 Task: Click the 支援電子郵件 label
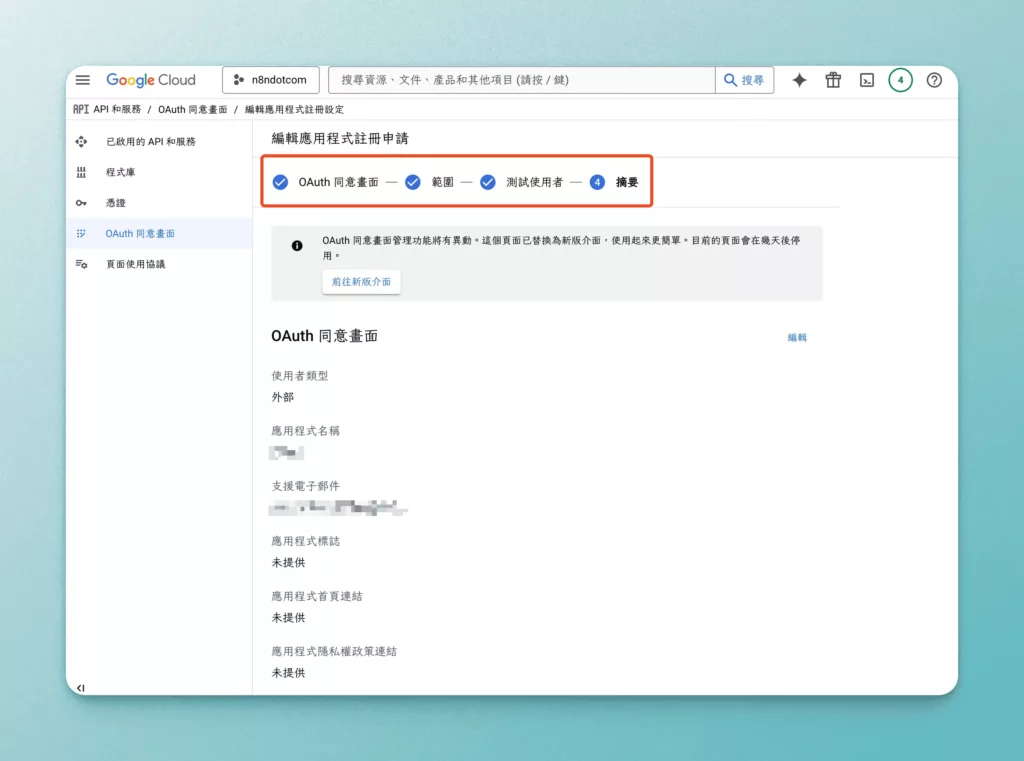click(x=306, y=486)
